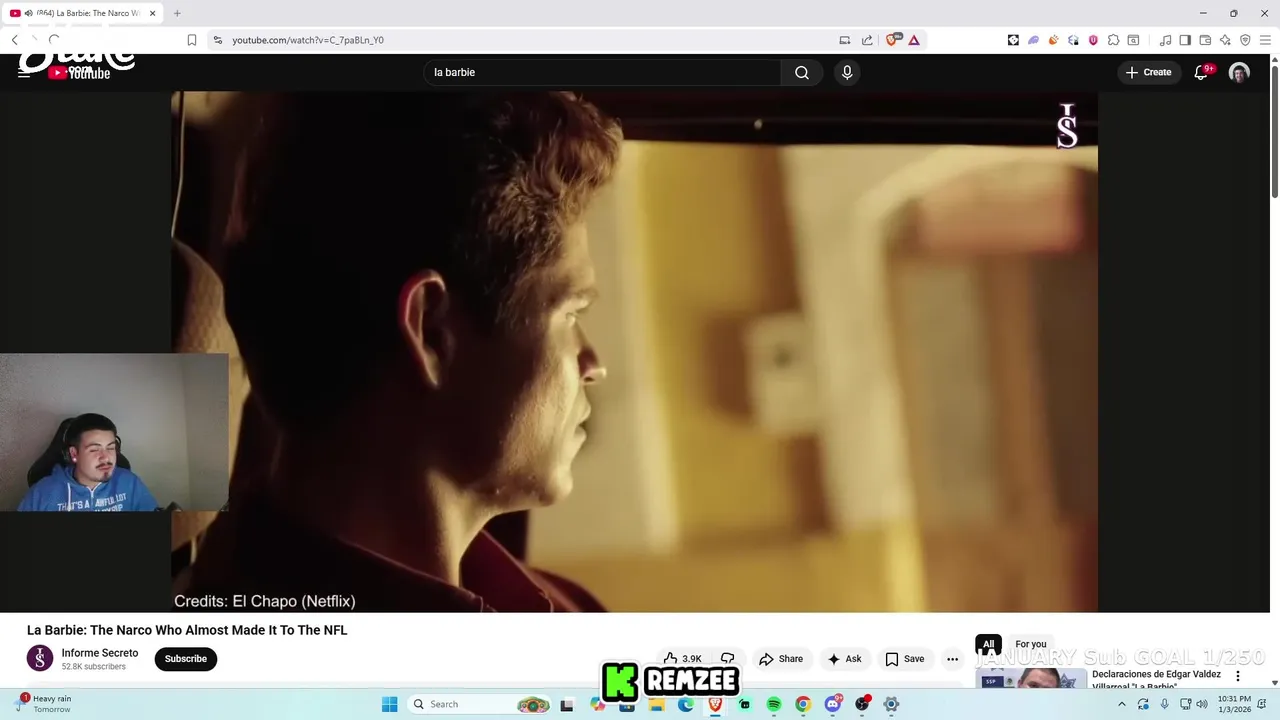1280x720 pixels.
Task: Open Spotify from the taskbar
Action: (x=774, y=704)
